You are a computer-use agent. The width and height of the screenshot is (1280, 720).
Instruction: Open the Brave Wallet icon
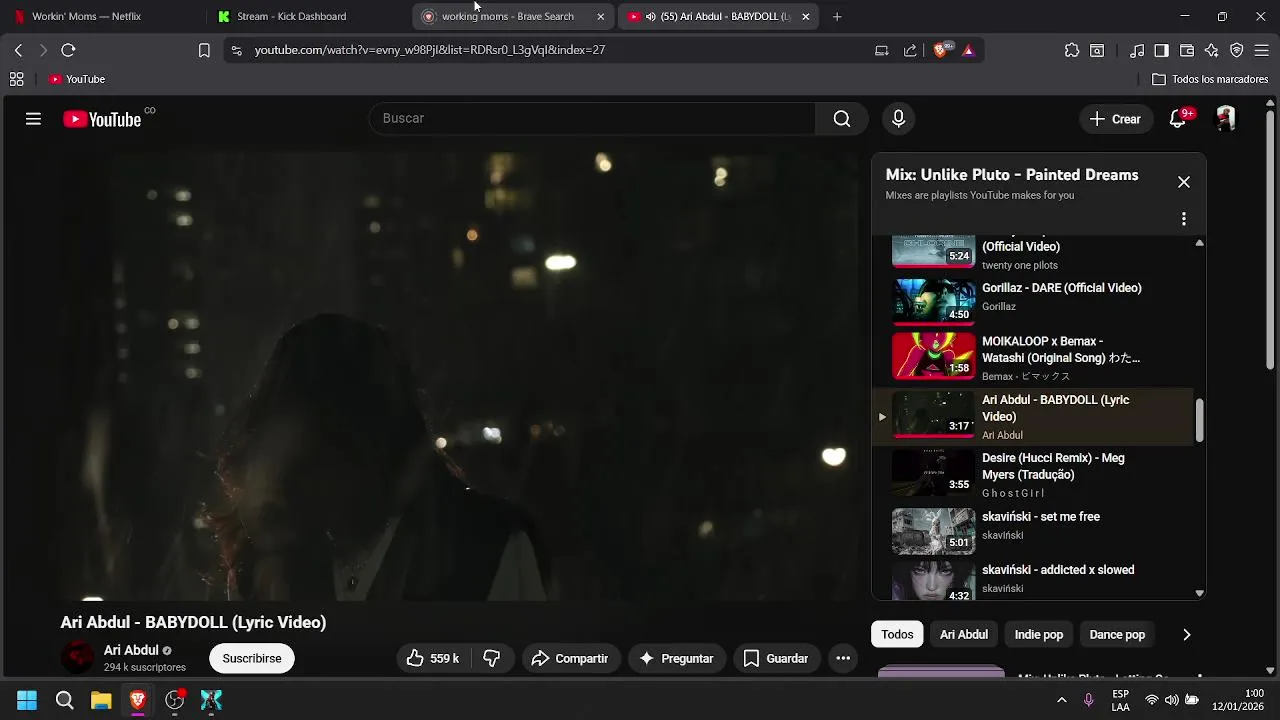(x=1187, y=50)
